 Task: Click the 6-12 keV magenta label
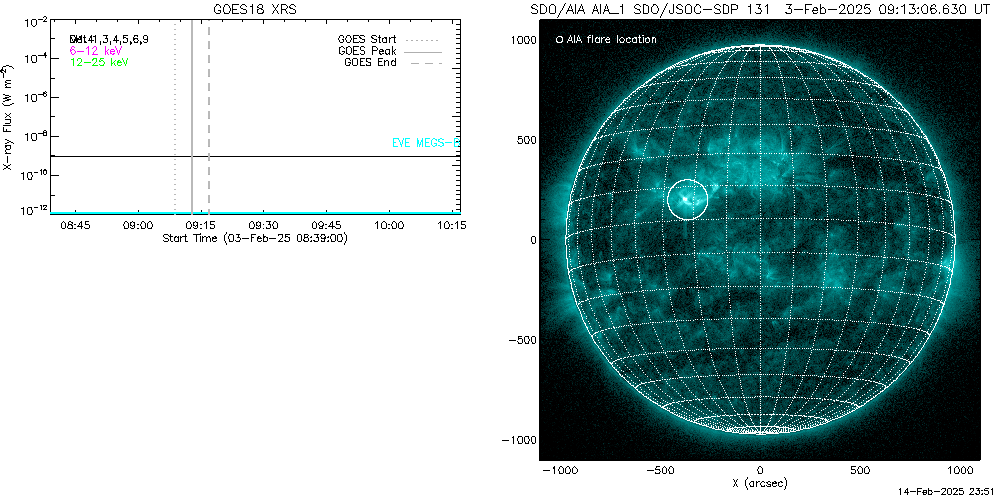[96, 50]
